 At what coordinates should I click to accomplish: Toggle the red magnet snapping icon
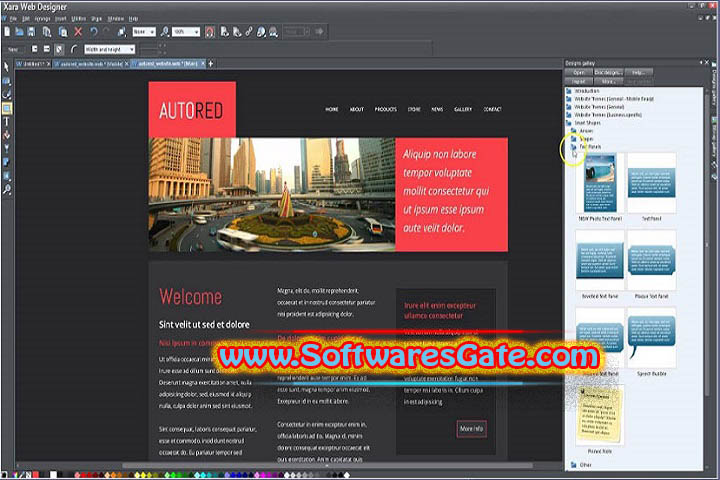pyautogui.click(x=209, y=32)
